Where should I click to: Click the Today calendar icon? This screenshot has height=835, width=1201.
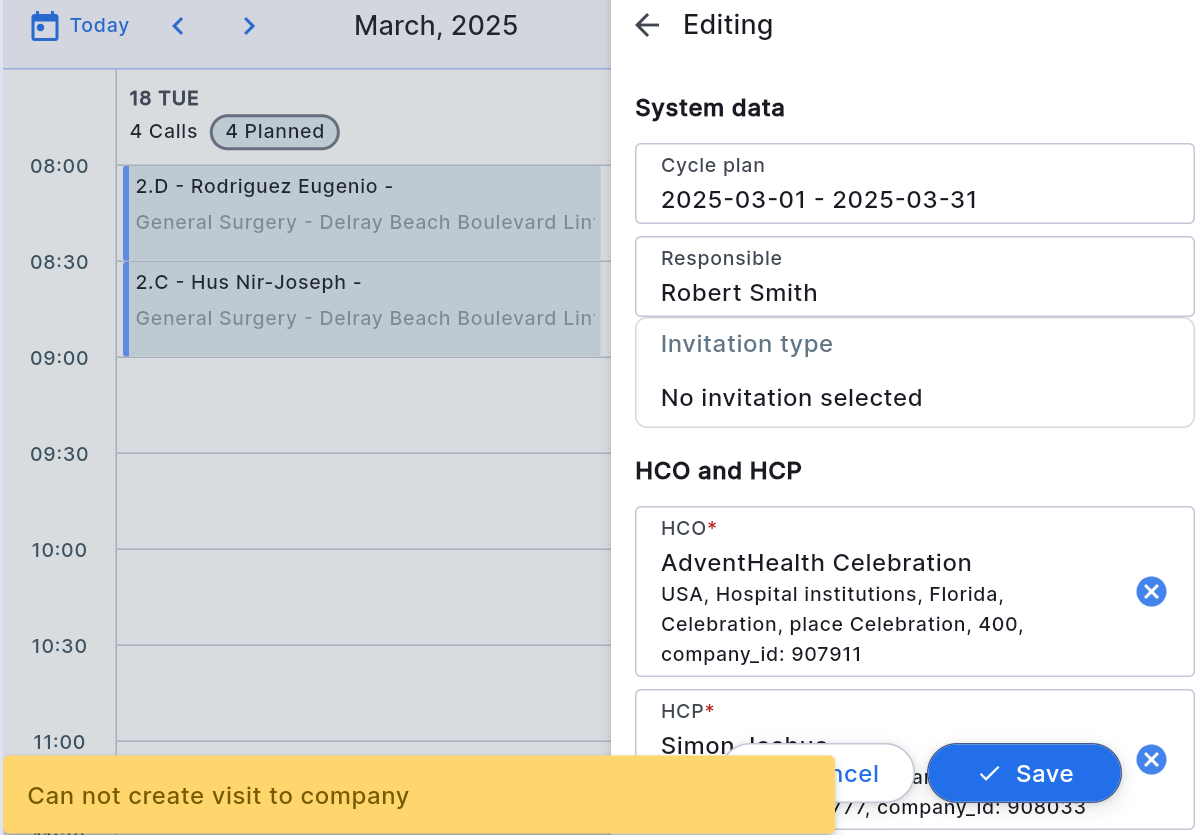click(45, 26)
